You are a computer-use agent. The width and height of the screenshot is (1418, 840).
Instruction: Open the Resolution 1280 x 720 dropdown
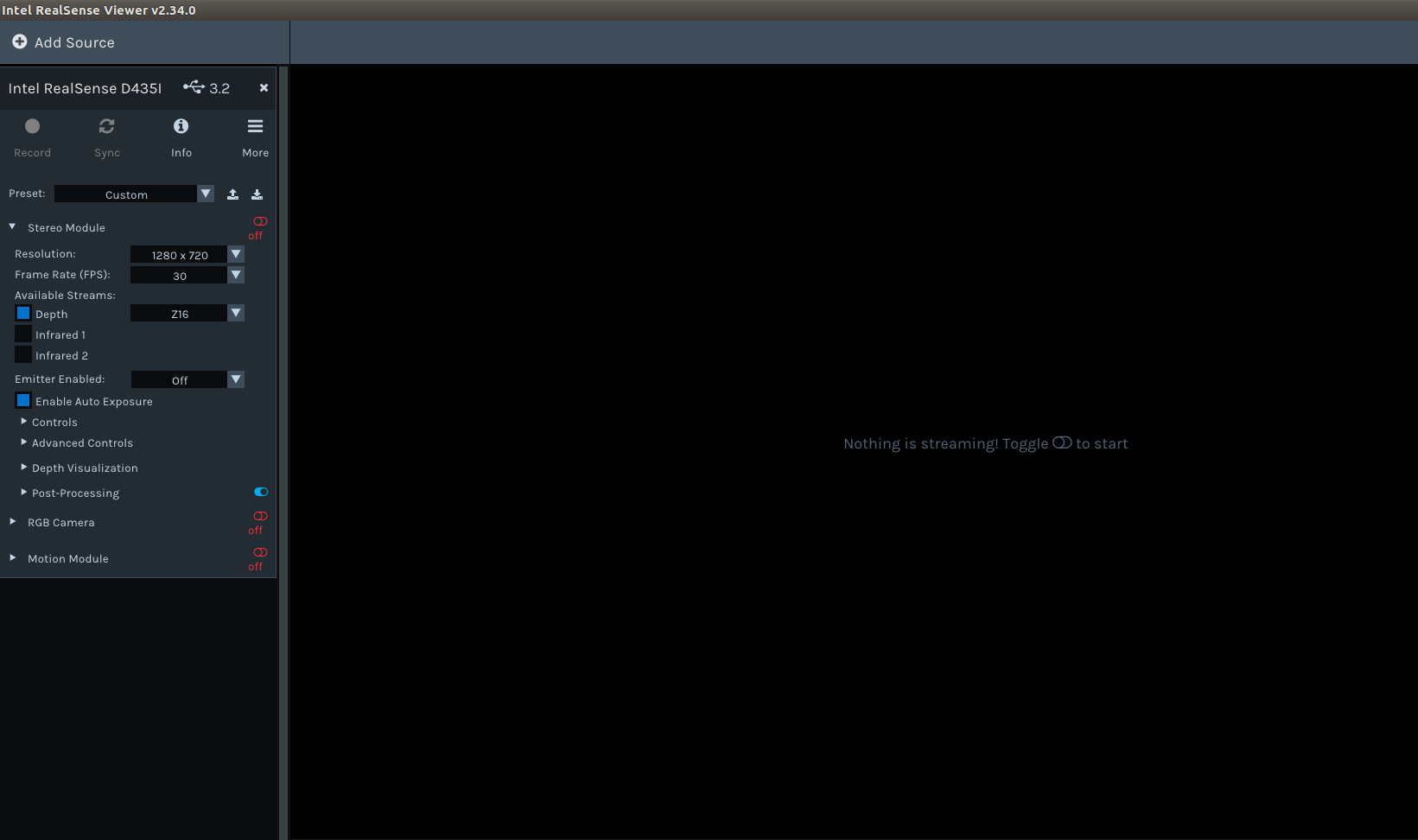tap(188, 254)
